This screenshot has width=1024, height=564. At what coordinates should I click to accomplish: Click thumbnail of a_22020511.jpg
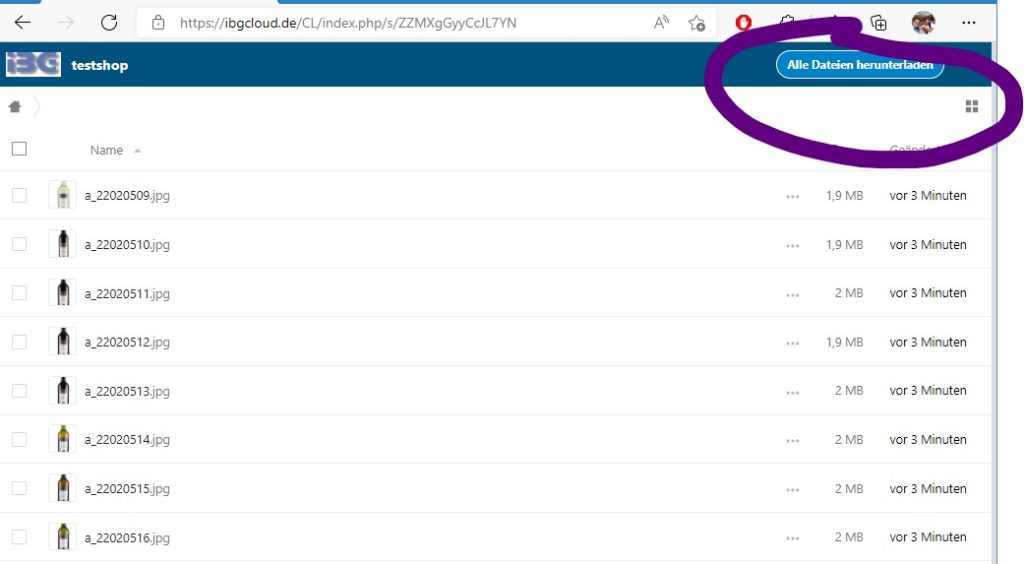pyautogui.click(x=62, y=293)
